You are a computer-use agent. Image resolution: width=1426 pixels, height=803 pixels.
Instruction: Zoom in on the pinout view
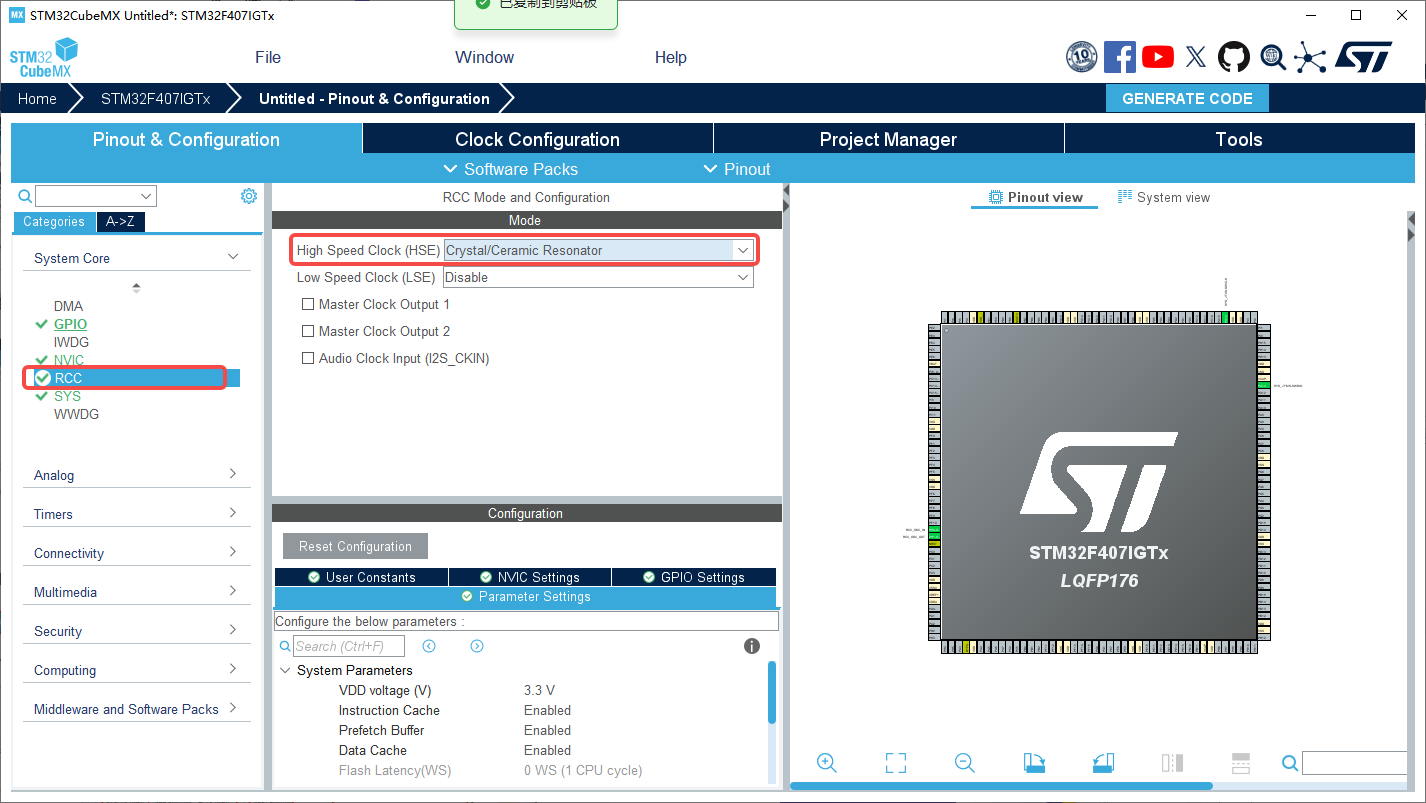[826, 762]
